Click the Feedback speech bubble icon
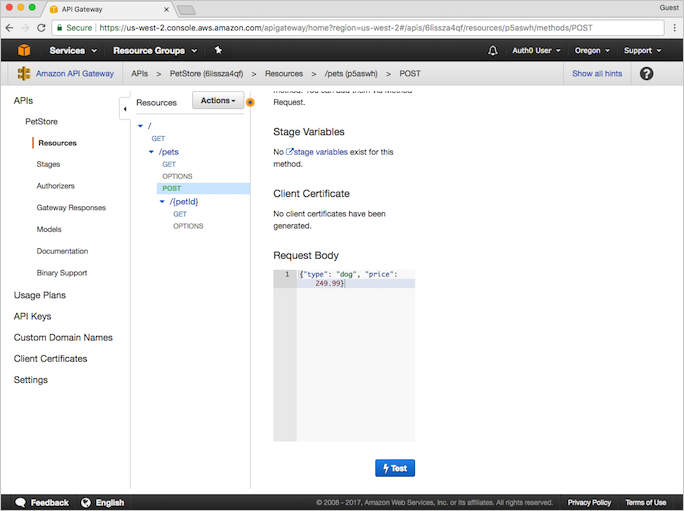This screenshot has width=684, height=511. pos(21,502)
